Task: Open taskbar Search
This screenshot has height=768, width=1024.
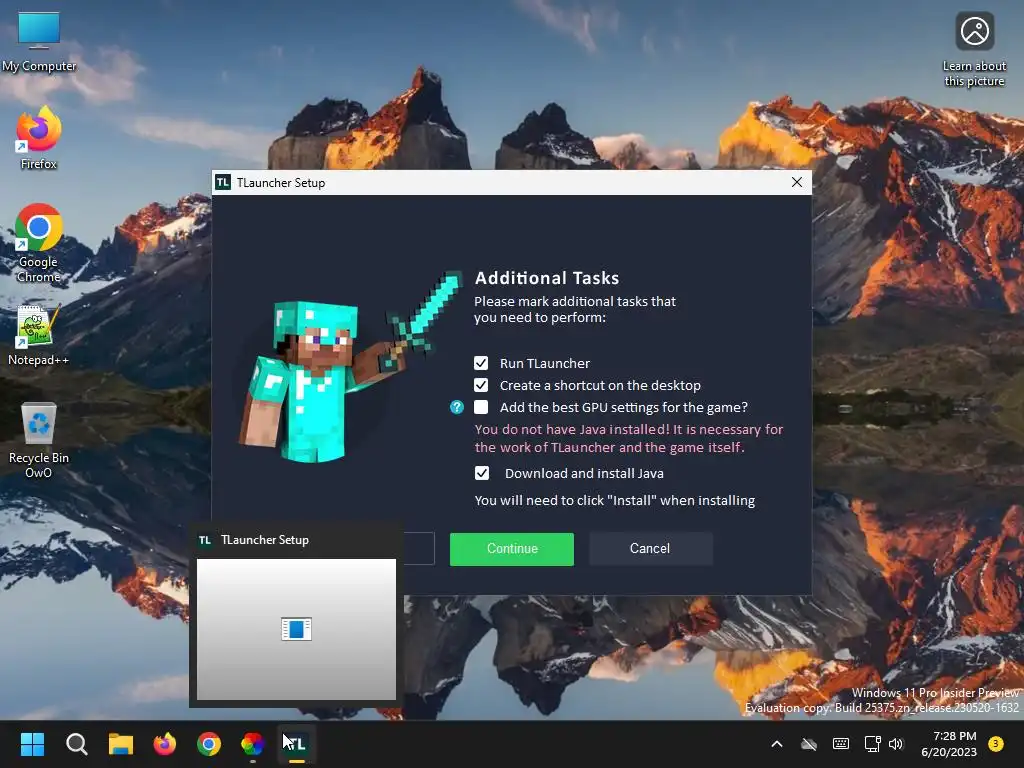Action: [x=76, y=744]
